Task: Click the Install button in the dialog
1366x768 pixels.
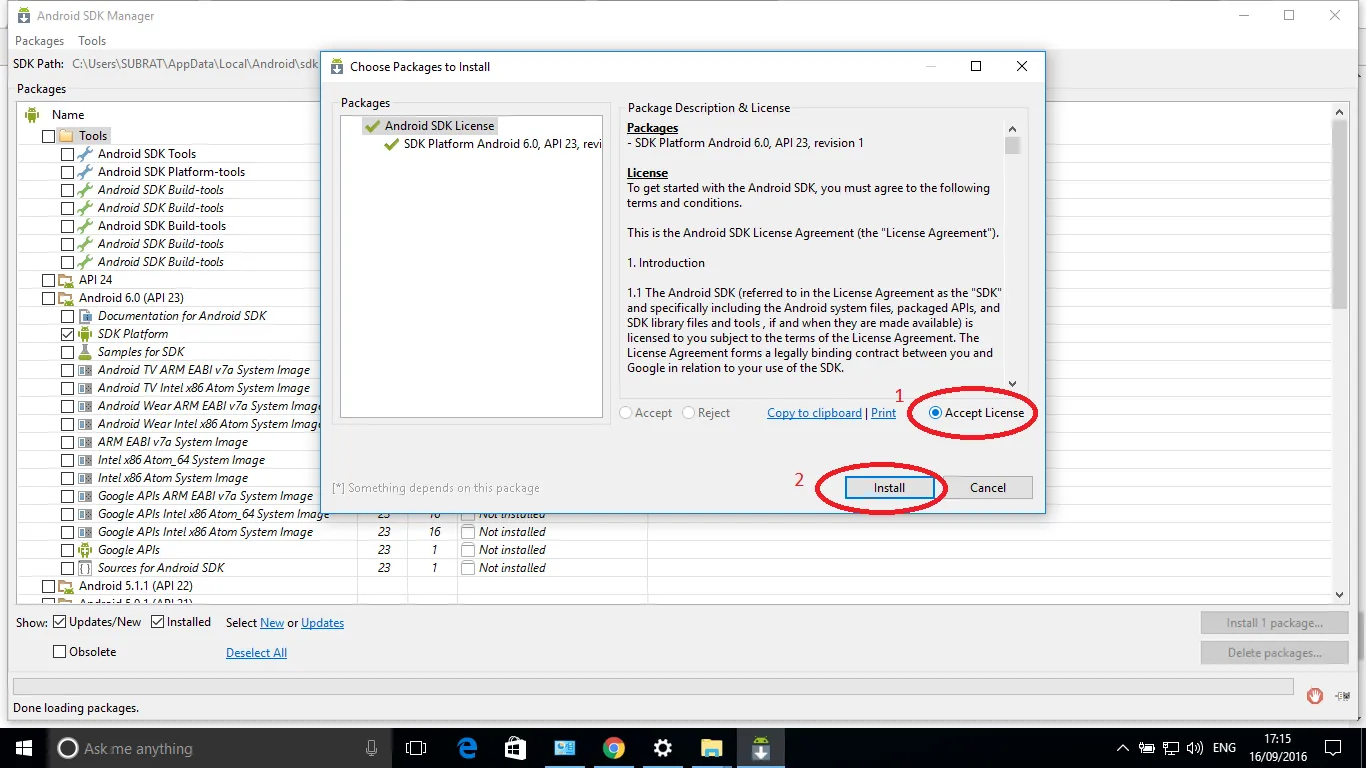Action: click(x=889, y=488)
